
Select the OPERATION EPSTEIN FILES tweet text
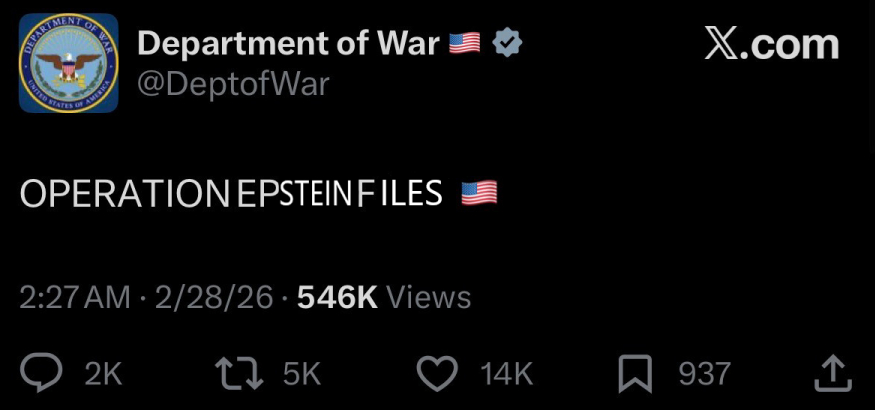231,194
